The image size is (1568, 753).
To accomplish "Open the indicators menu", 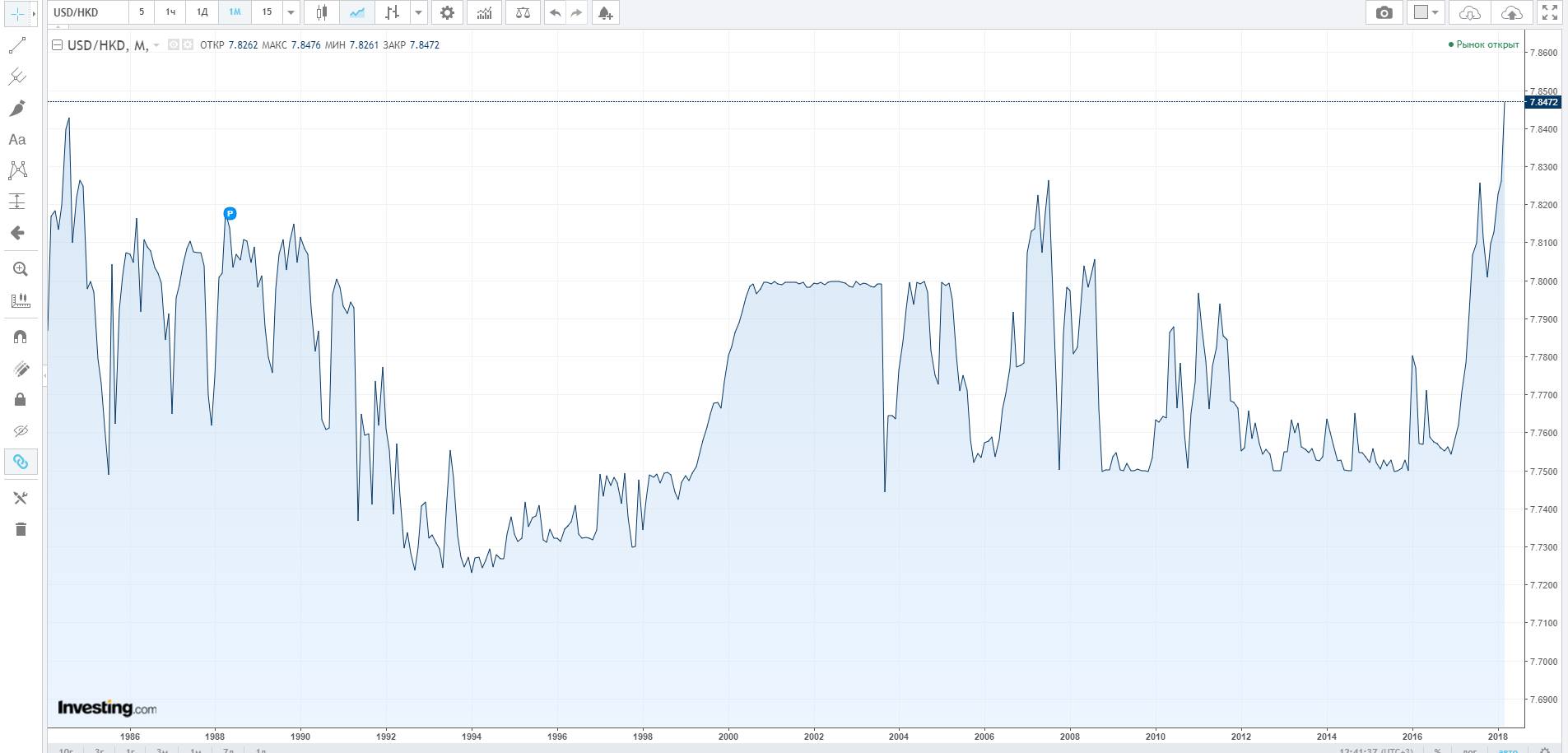I will click(485, 12).
